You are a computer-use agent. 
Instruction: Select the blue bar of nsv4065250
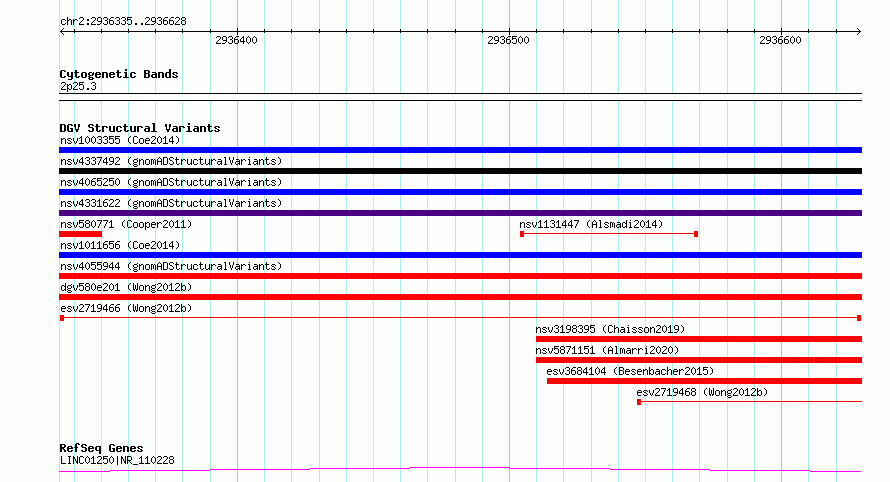click(x=460, y=192)
